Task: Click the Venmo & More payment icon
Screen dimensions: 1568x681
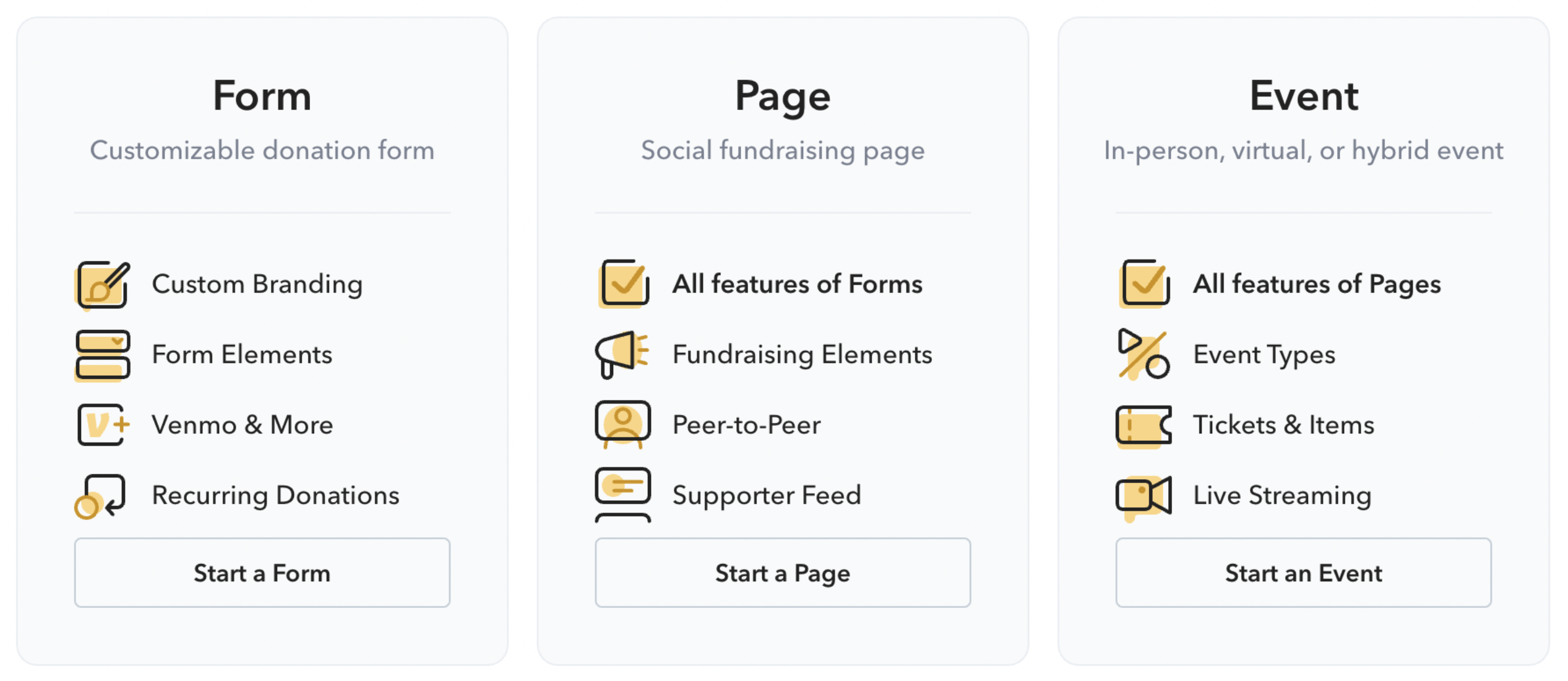Action: point(104,425)
